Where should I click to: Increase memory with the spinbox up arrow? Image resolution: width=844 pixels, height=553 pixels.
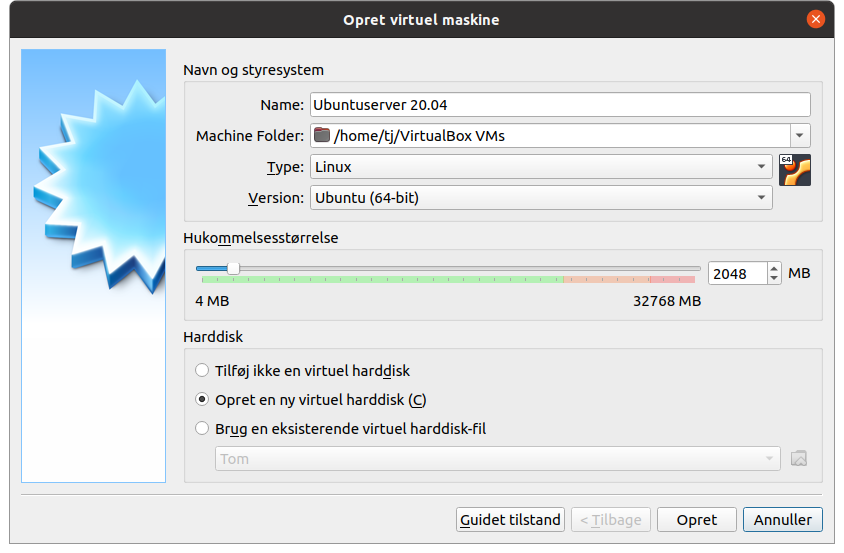[773, 268]
